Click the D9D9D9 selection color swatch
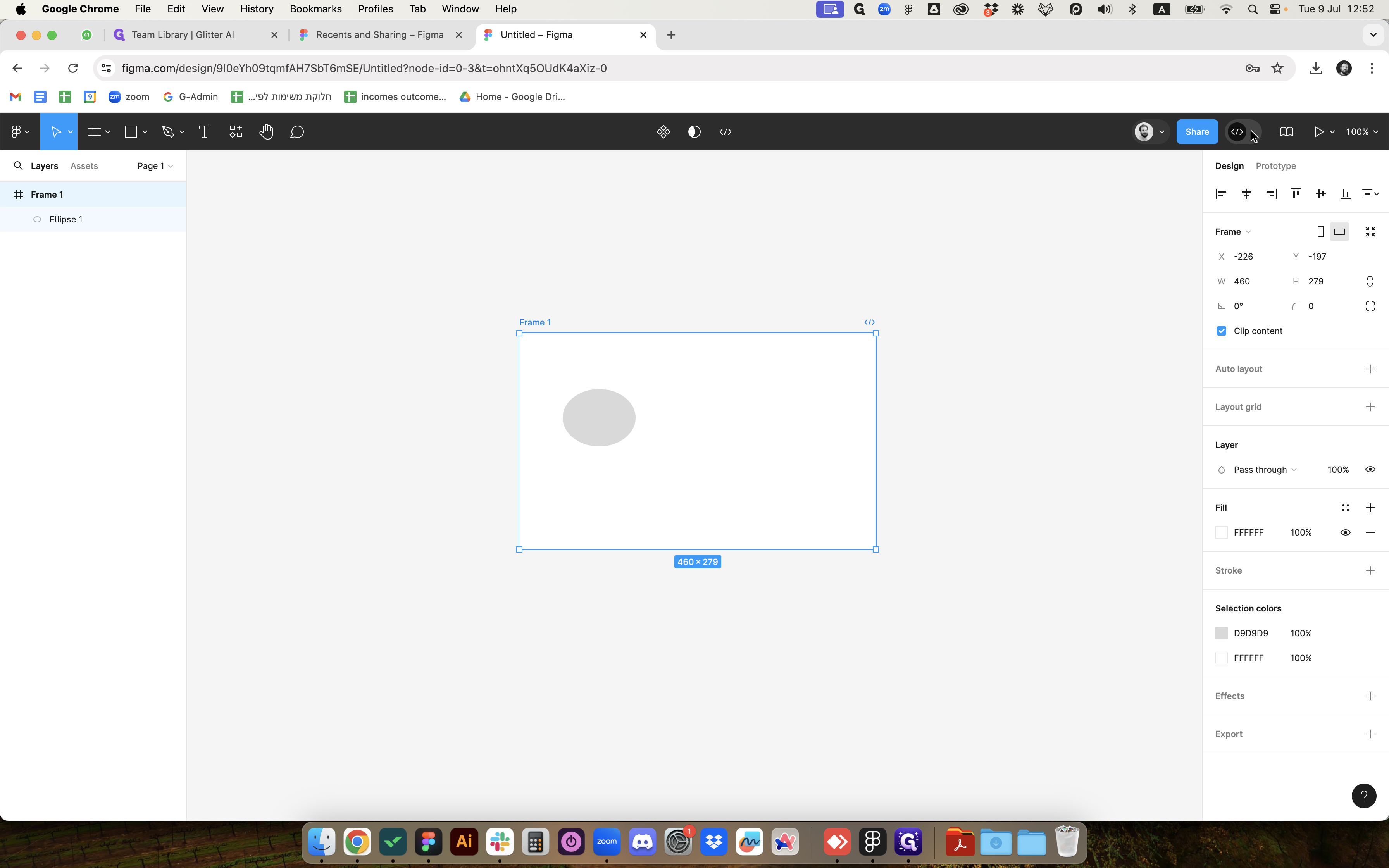Viewport: 1389px width, 868px height. coord(1222,633)
